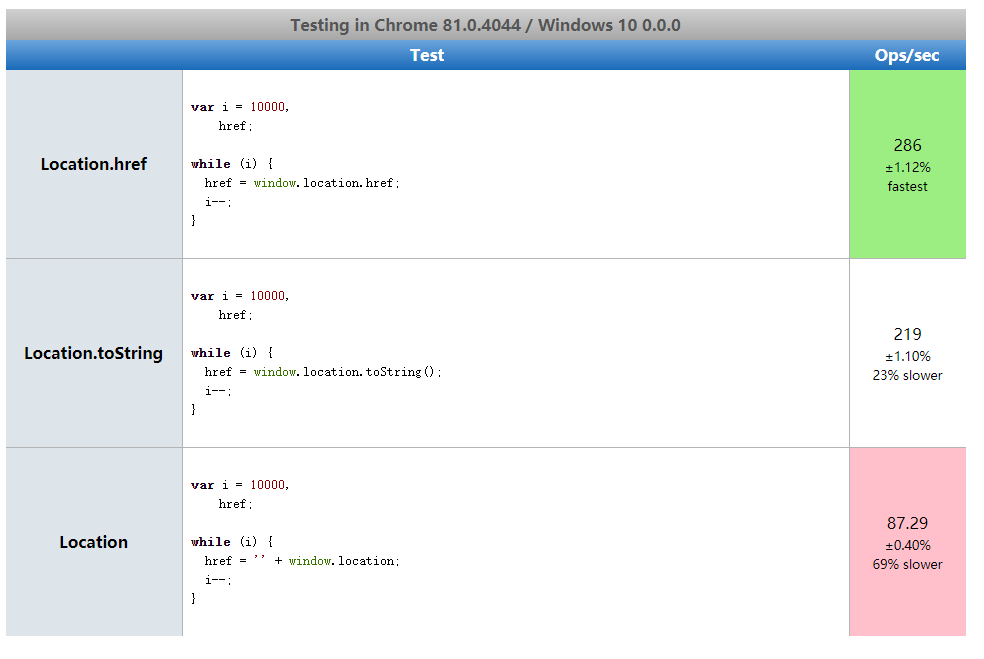This screenshot has width=984, height=659.
Task: Click the 87.29 ops/sec result value
Action: click(x=907, y=523)
